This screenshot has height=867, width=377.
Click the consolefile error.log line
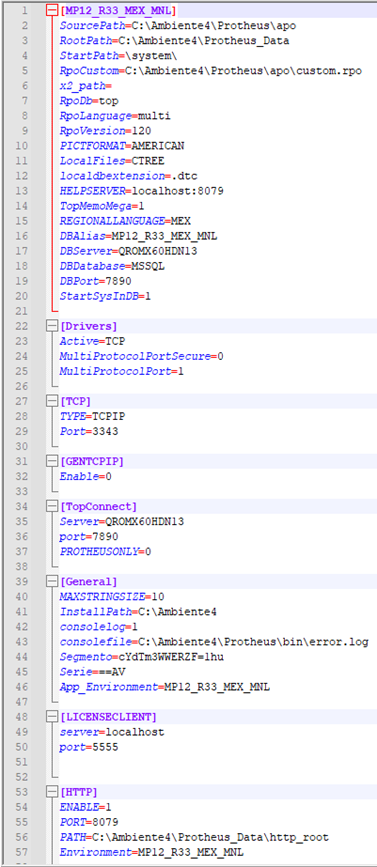[214, 641]
